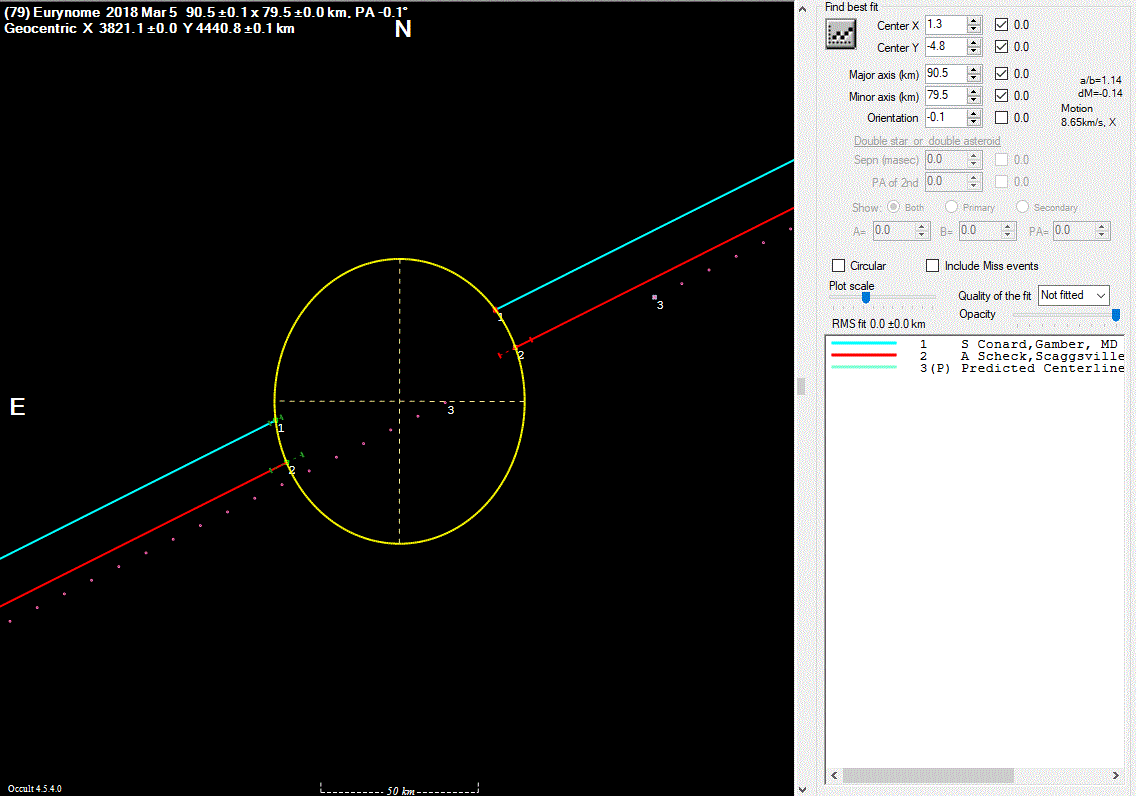Click the Opacity slider handle
Viewport: 1136px width, 796px height.
1116,314
